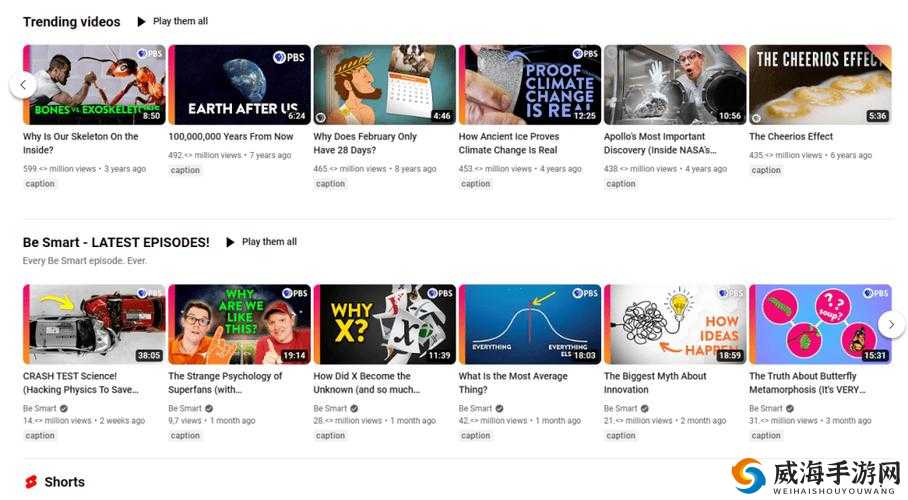Select the 'Why Does February Only Have 28 Days' thumbnail
Screen dimensions: 908x500
[384, 85]
